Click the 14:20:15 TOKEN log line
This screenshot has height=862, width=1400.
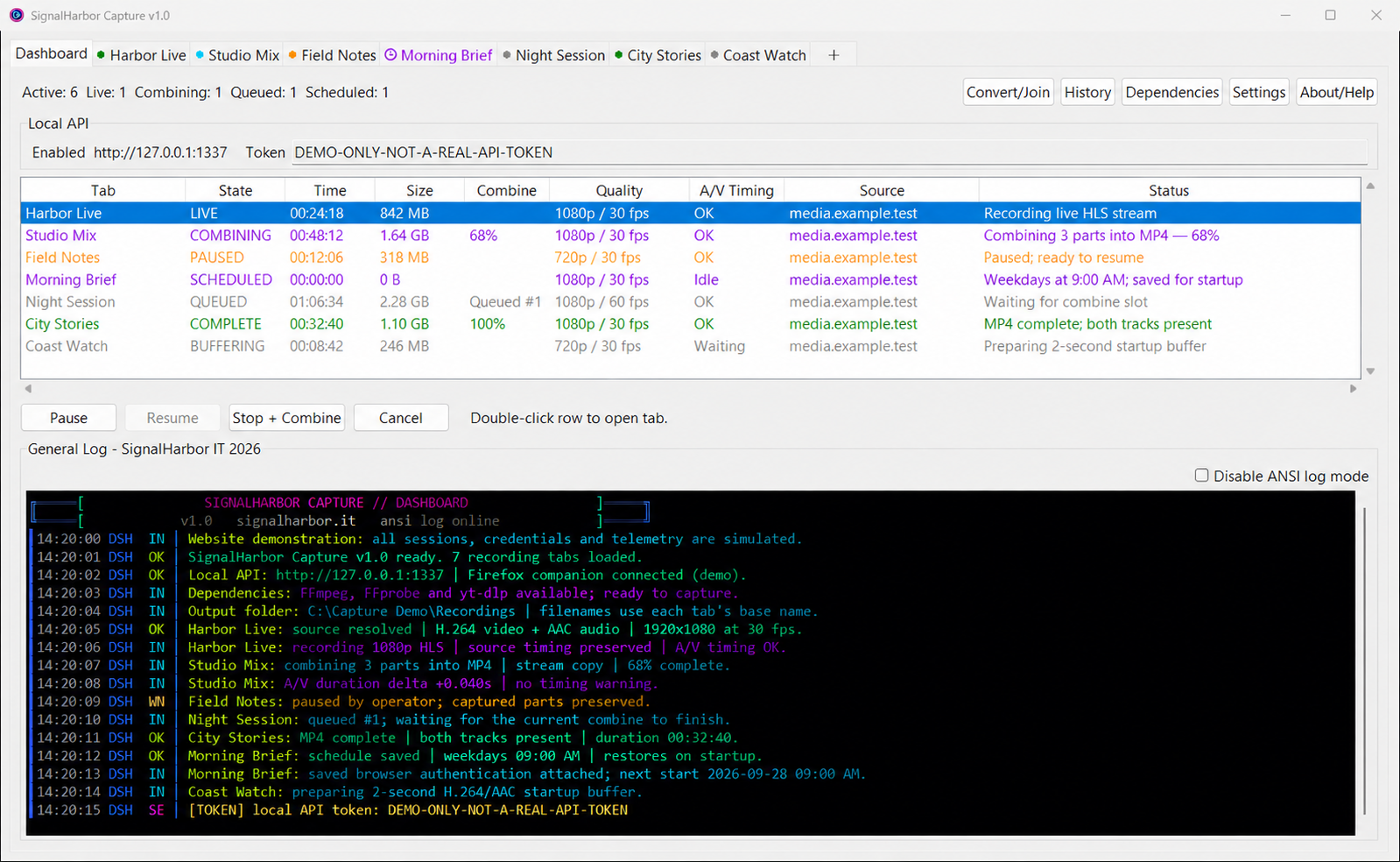click(x=332, y=810)
